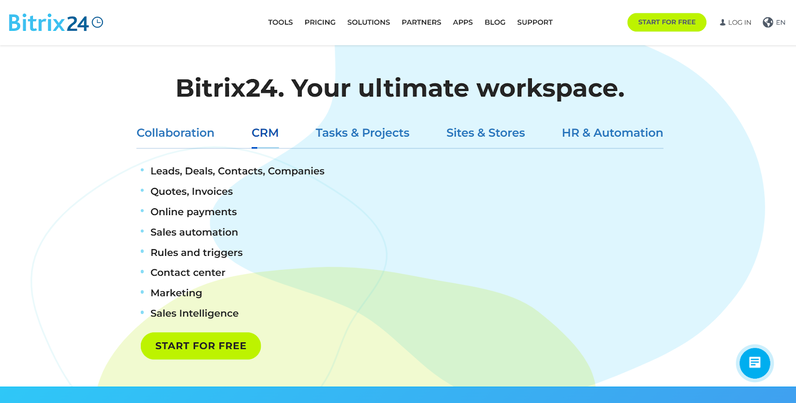The image size is (796, 403).
Task: Click the 'Online payments' list item
Action: click(193, 212)
